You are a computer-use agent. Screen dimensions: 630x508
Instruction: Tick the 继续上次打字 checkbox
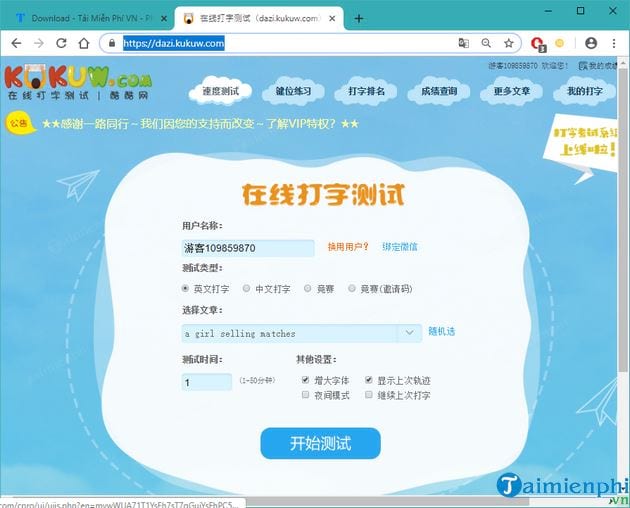(369, 396)
